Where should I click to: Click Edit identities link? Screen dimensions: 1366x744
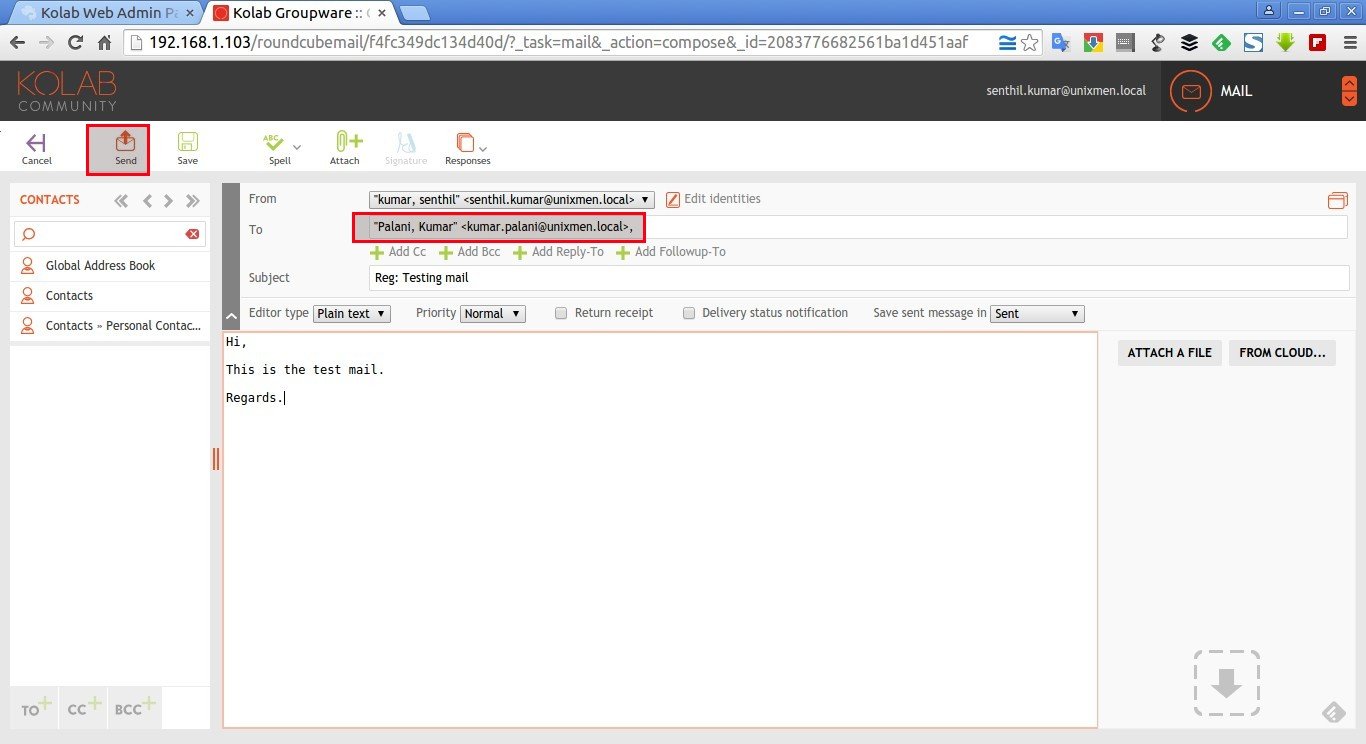[x=713, y=199]
